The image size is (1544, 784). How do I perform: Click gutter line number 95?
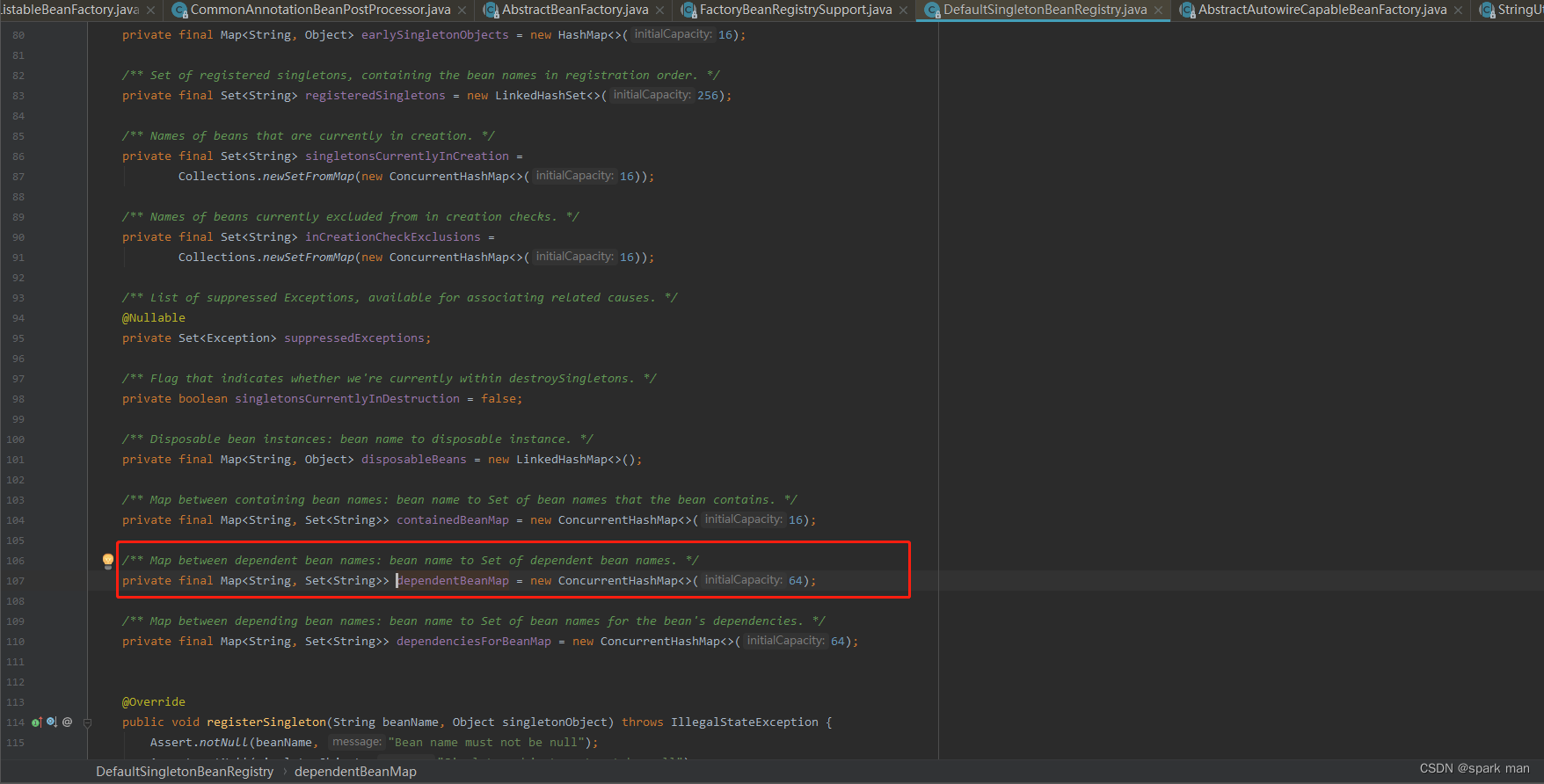click(19, 338)
